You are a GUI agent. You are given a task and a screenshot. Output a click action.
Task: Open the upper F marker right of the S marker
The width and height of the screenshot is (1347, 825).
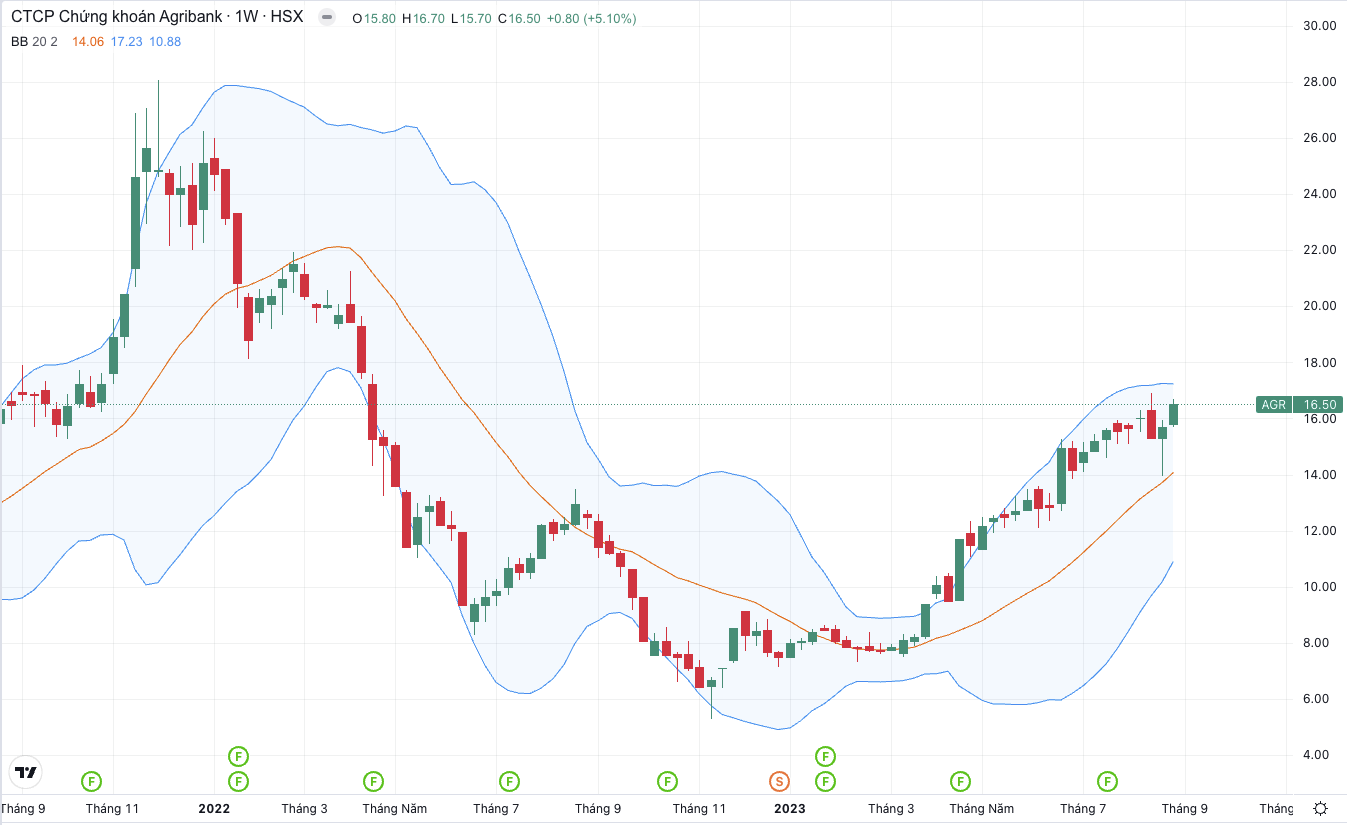point(825,755)
